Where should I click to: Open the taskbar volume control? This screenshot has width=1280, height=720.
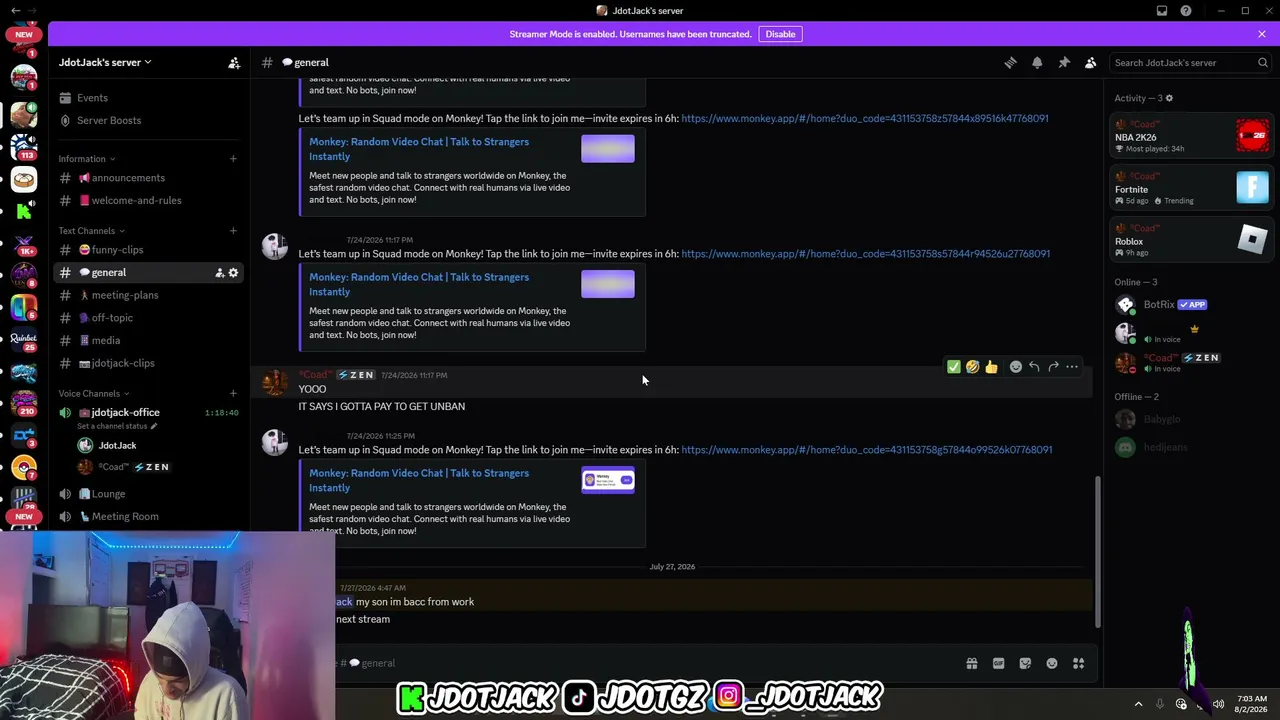(x=1218, y=704)
